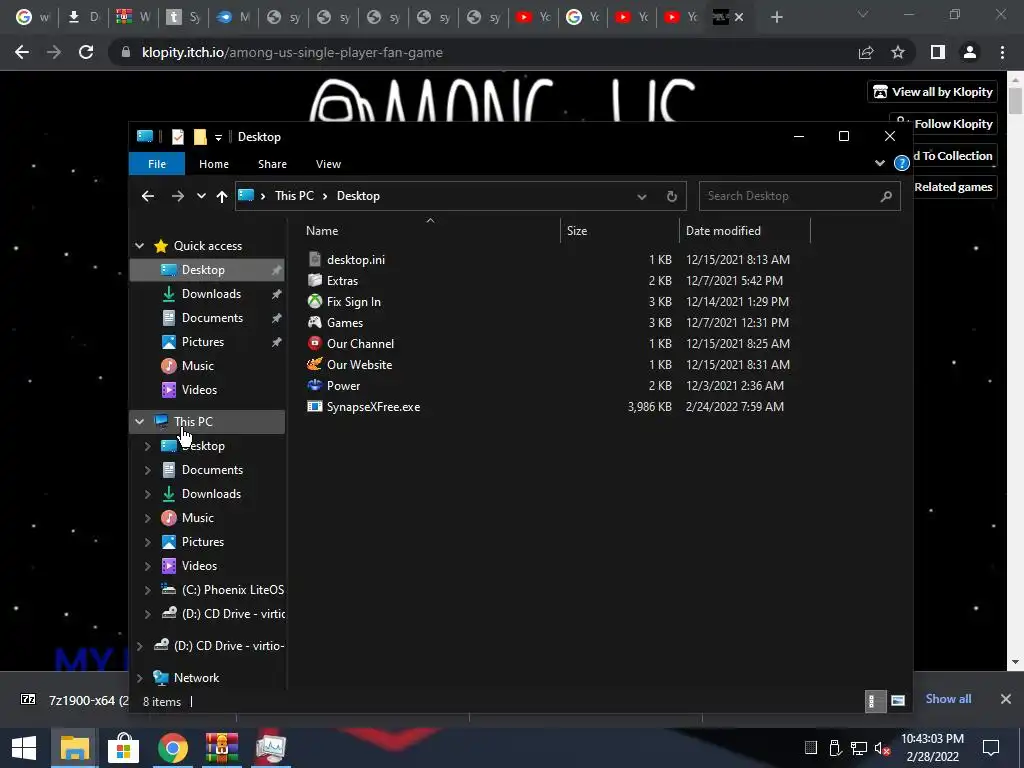Open File Explorer help
This screenshot has width=1024, height=768.
click(x=901, y=163)
